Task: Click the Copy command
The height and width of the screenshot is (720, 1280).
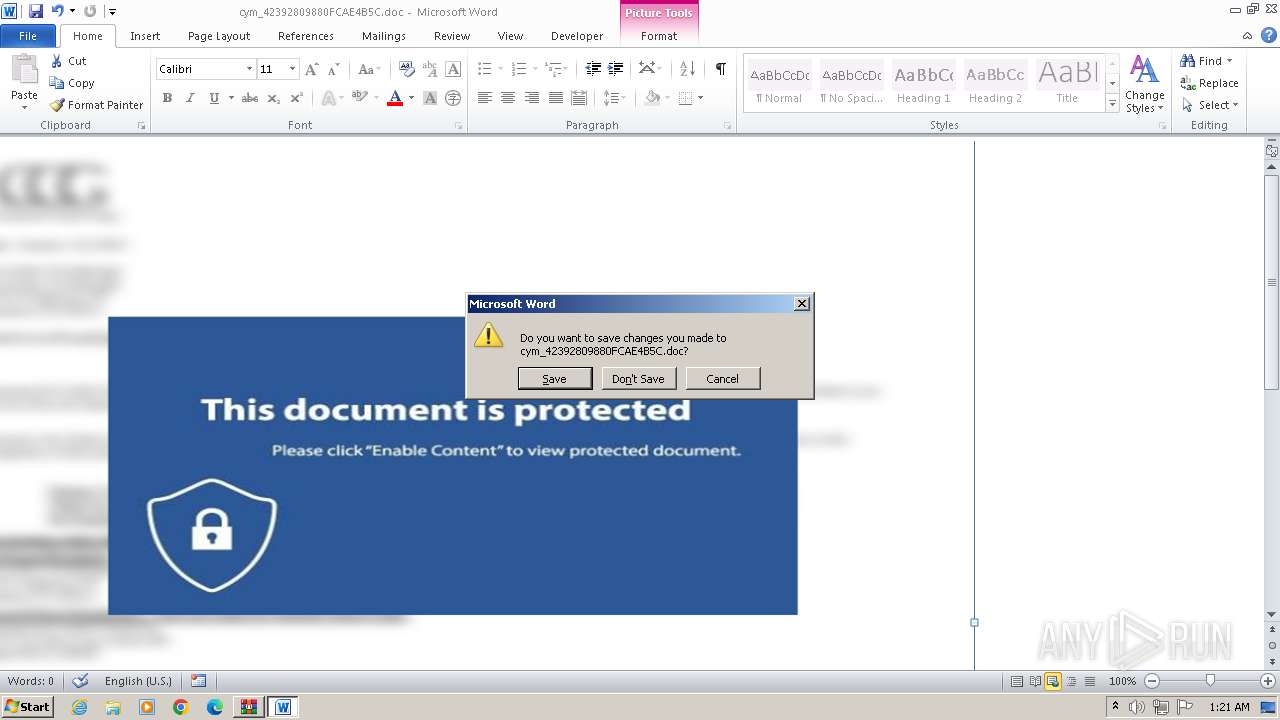Action: tap(72, 83)
